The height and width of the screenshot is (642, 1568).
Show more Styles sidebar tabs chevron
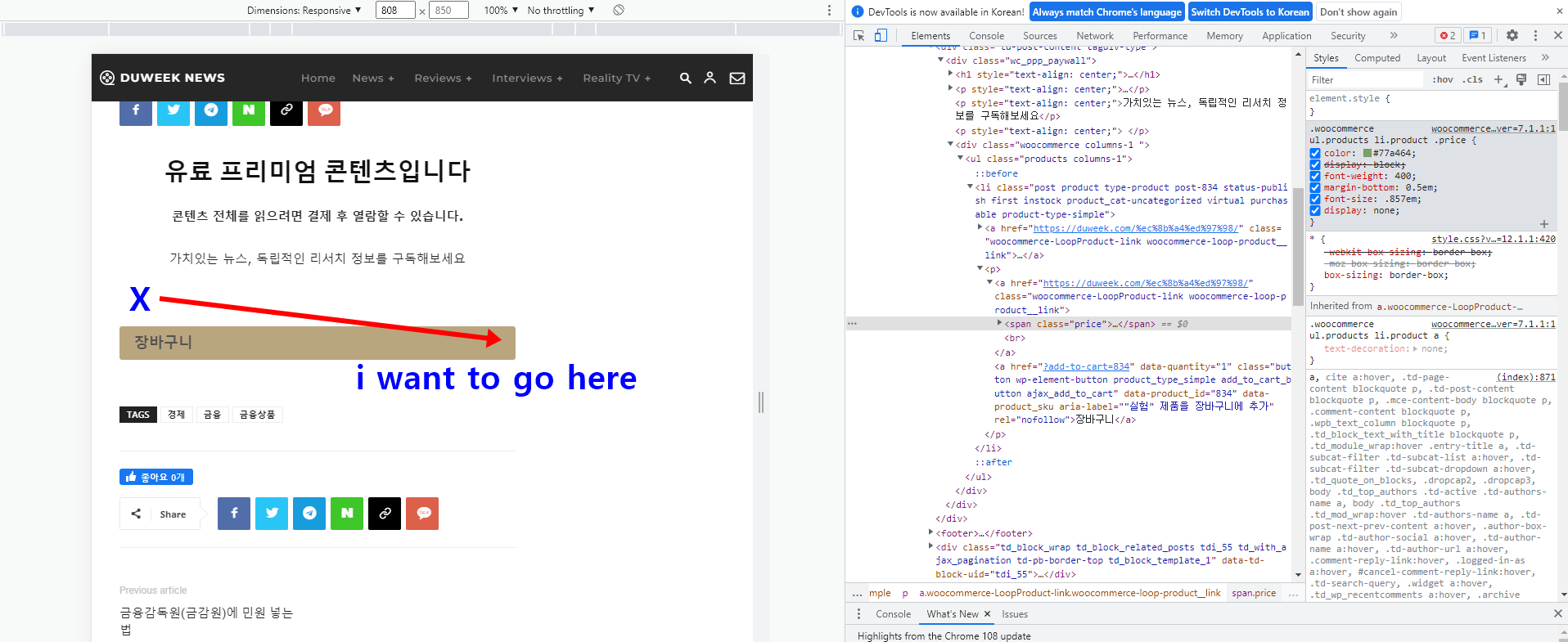coord(1545,57)
